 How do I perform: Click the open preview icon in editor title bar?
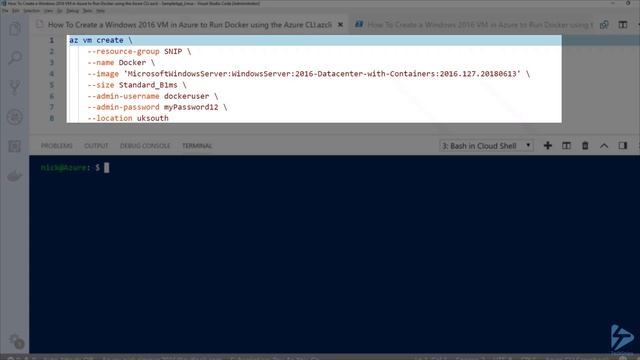click(x=604, y=25)
